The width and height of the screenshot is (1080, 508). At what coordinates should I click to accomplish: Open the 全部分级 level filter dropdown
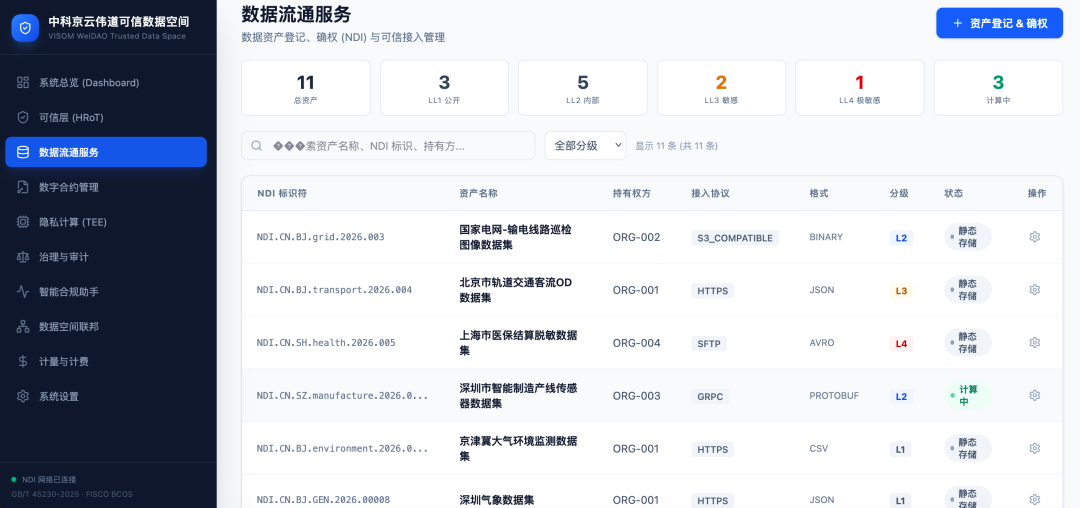tap(585, 145)
